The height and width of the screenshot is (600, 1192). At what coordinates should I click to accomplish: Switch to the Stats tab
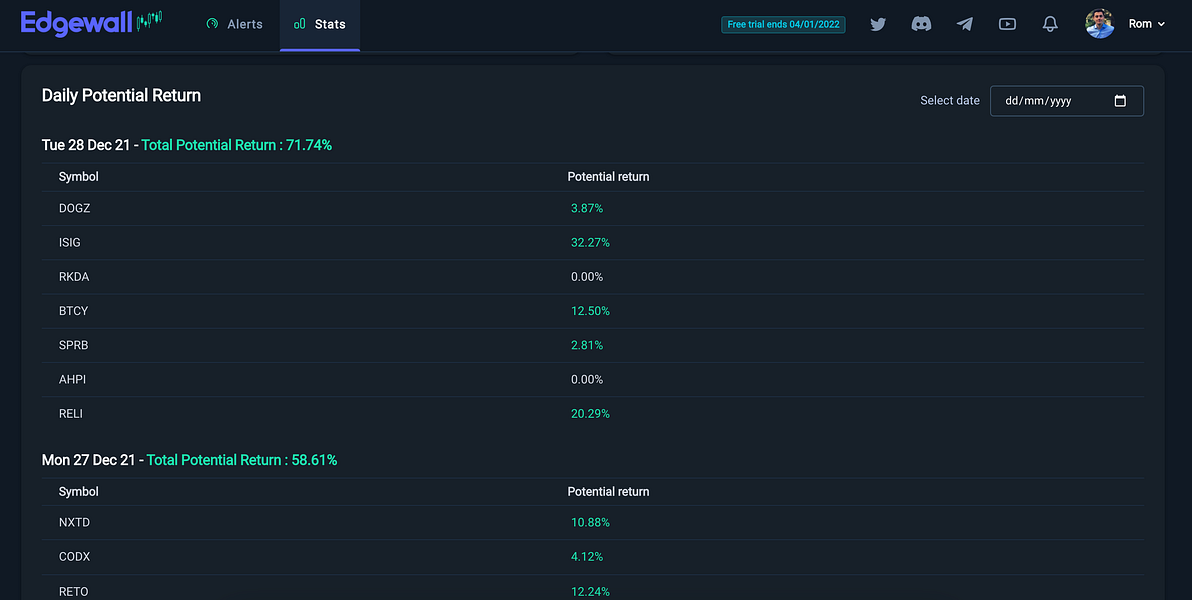(320, 24)
